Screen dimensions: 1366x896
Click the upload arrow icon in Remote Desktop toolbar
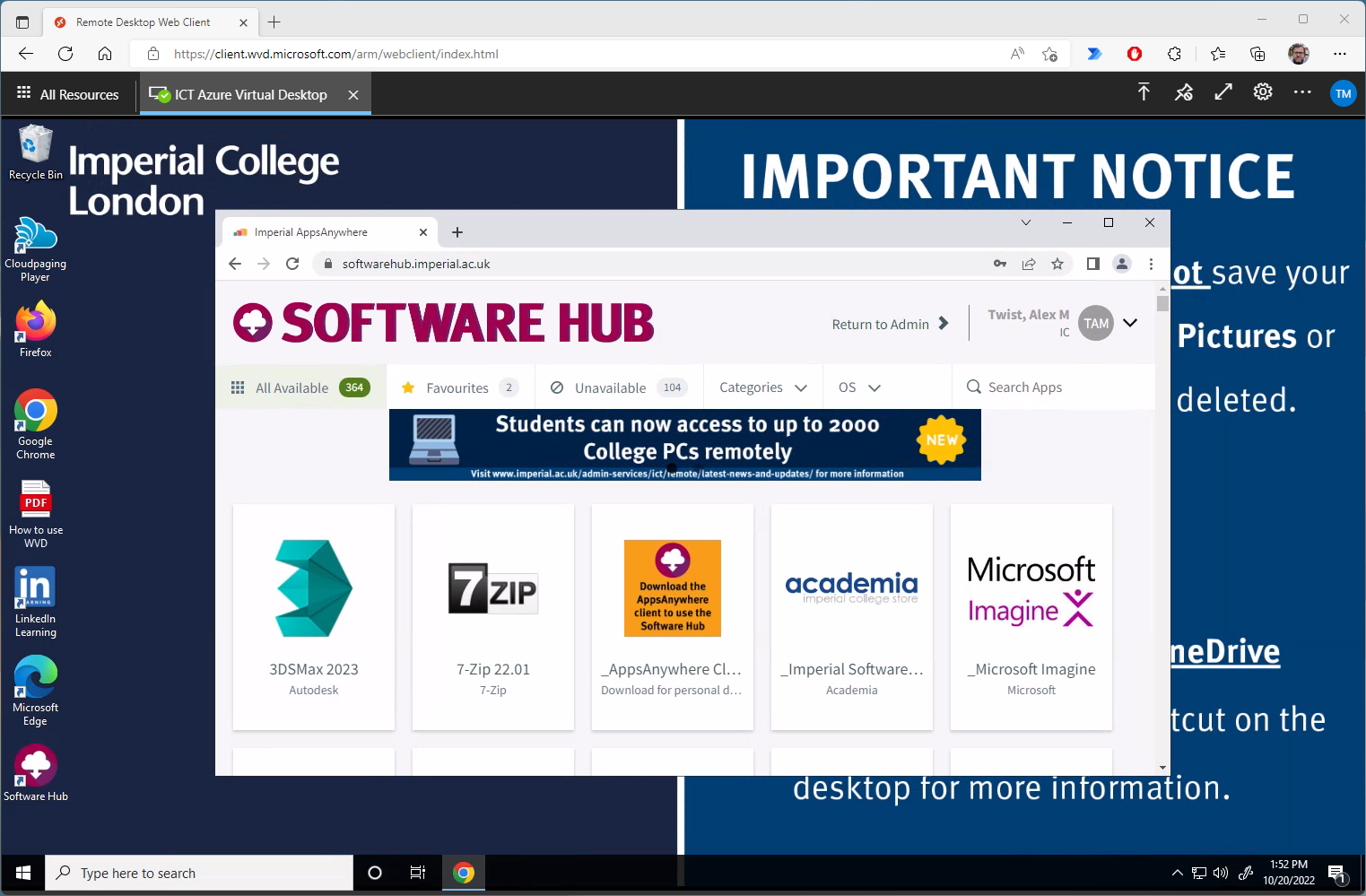point(1144,92)
